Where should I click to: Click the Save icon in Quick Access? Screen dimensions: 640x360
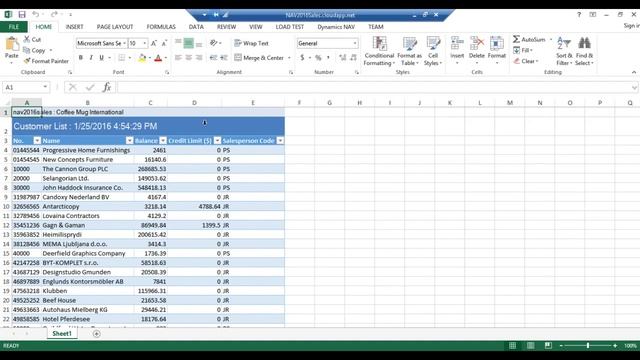pos(22,14)
